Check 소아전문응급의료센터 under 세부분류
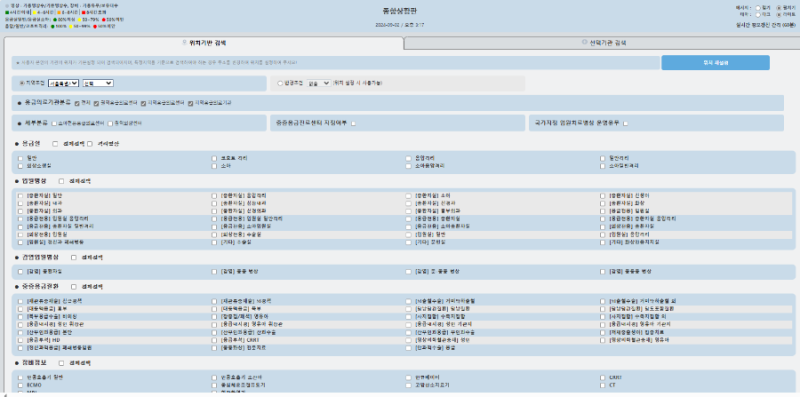 pos(54,123)
